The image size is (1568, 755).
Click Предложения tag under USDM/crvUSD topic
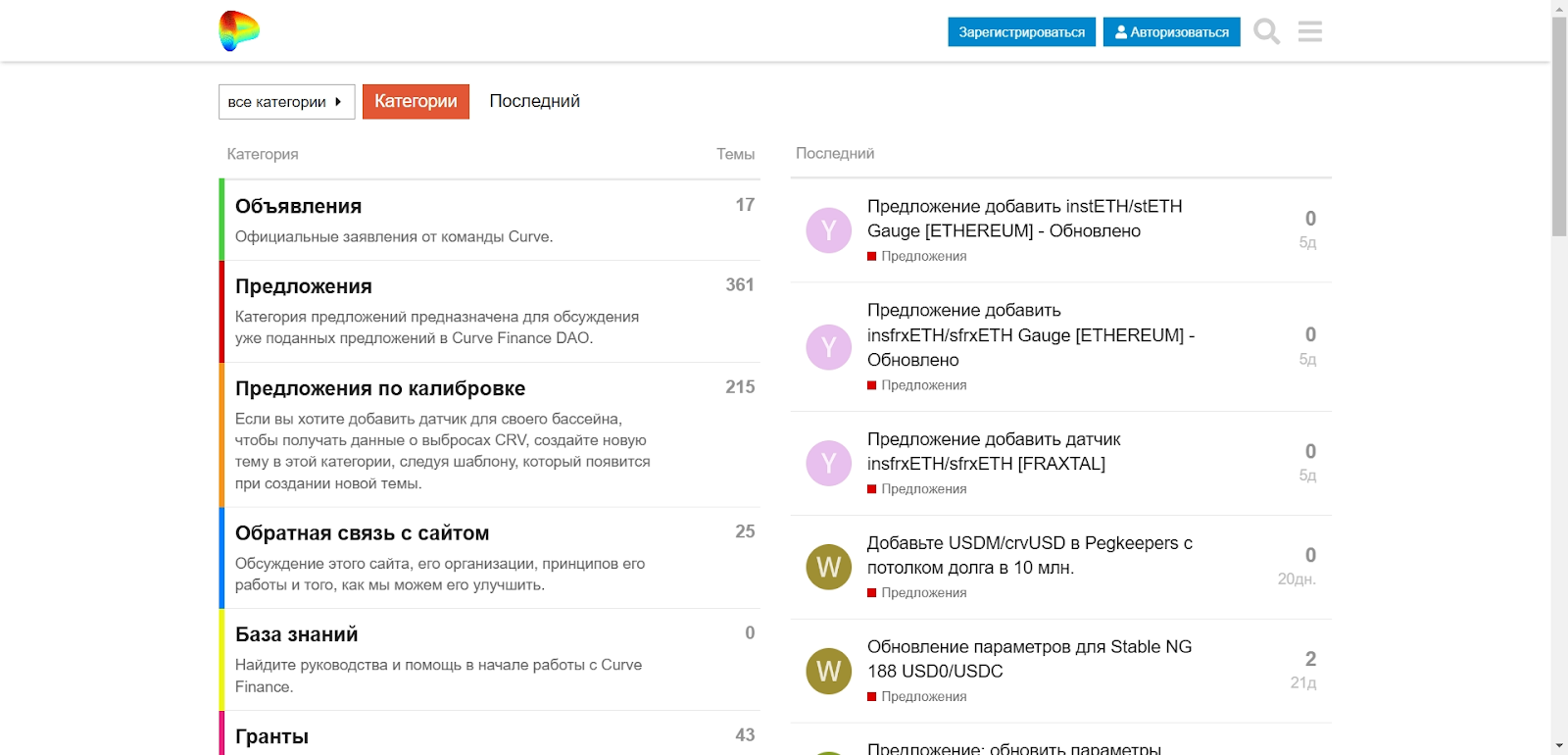[917, 592]
